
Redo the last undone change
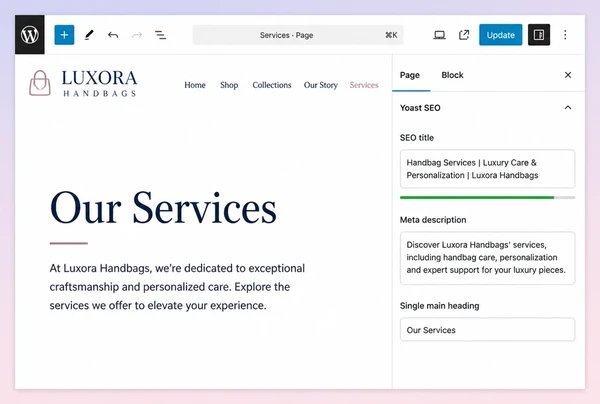(x=137, y=35)
